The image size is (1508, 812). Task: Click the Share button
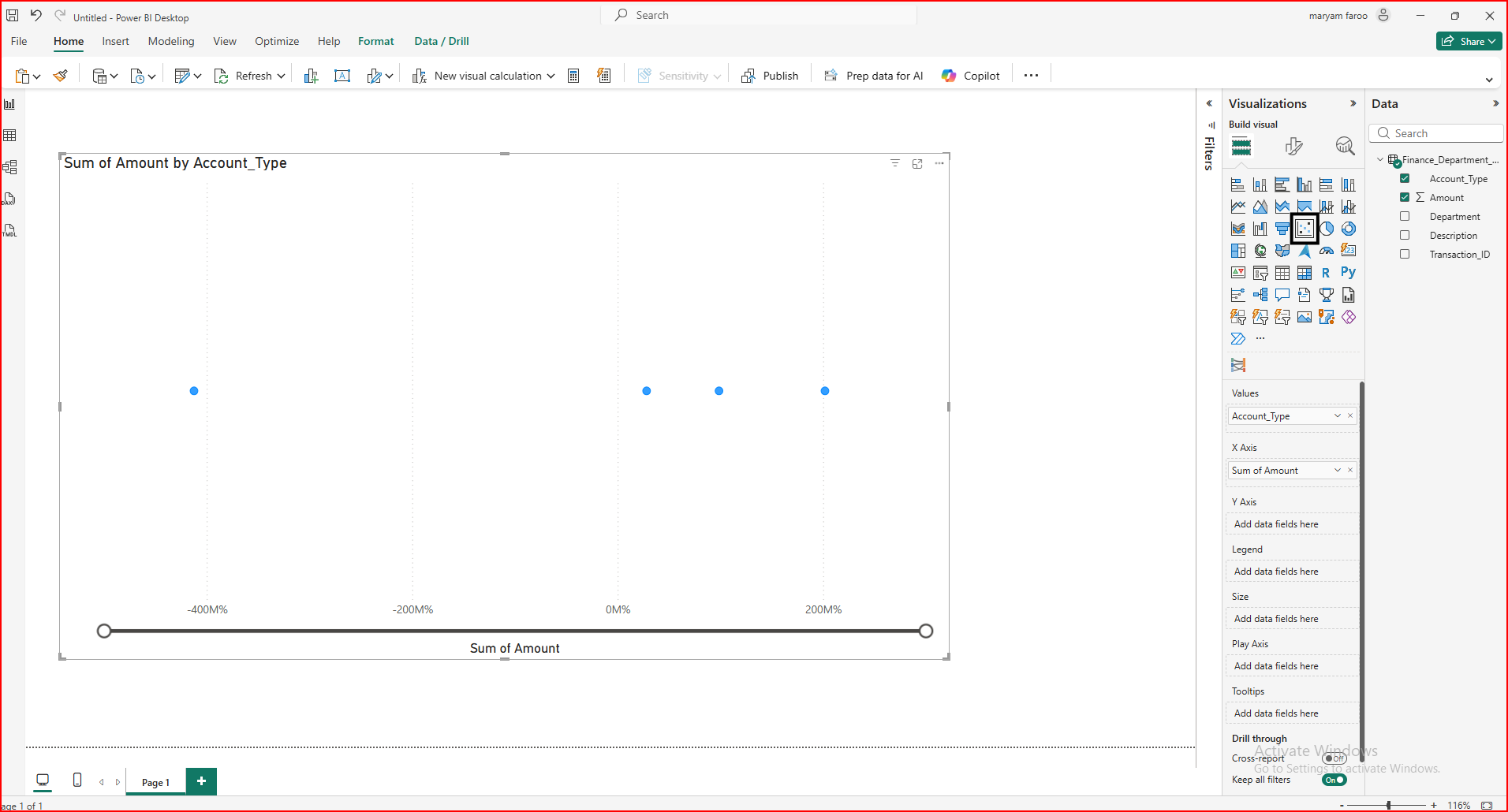coord(1468,42)
